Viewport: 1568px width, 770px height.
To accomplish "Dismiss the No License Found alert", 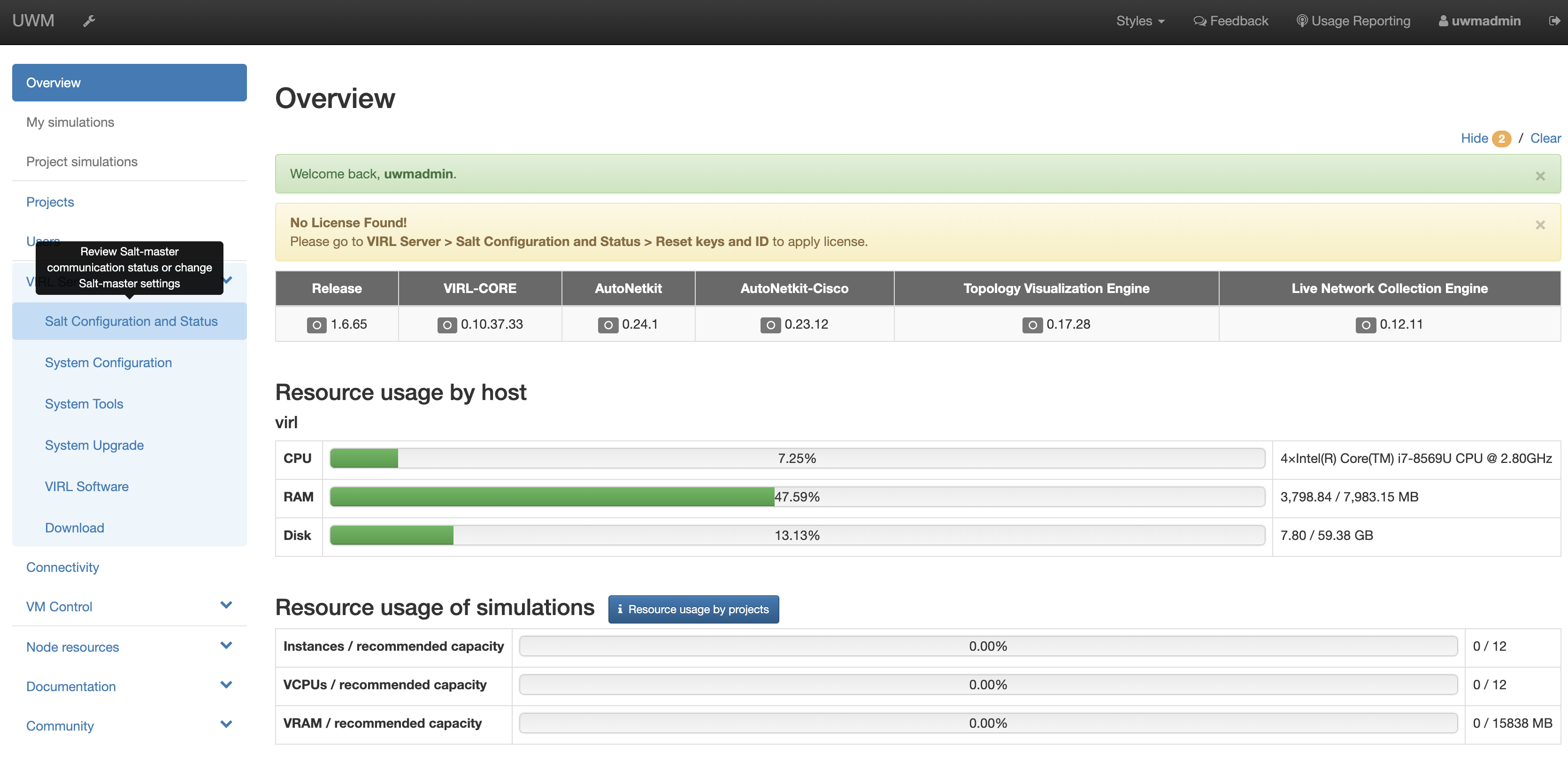I will point(1540,224).
